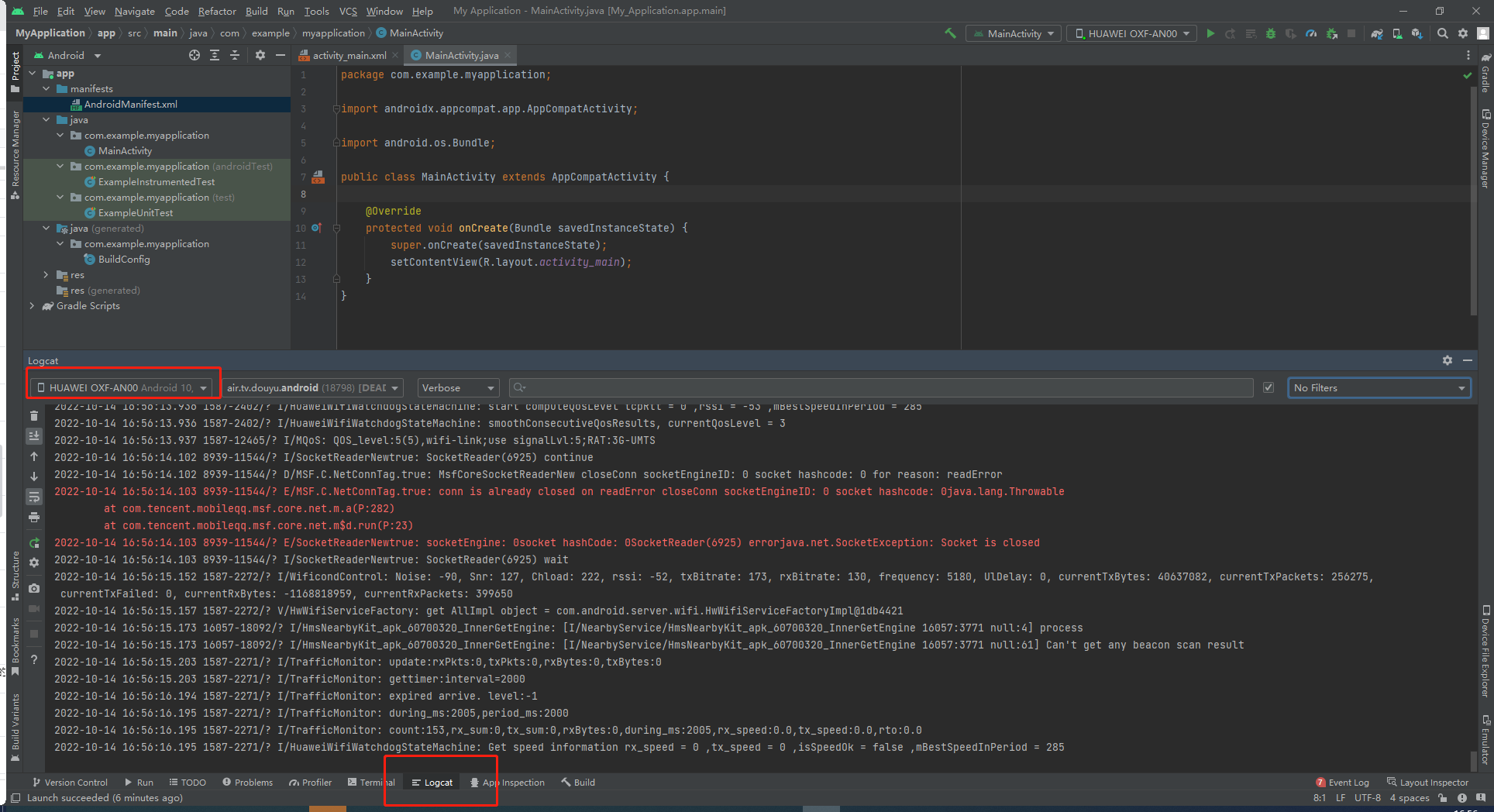Open the Build menu
1494x812 pixels.
[x=256, y=11]
